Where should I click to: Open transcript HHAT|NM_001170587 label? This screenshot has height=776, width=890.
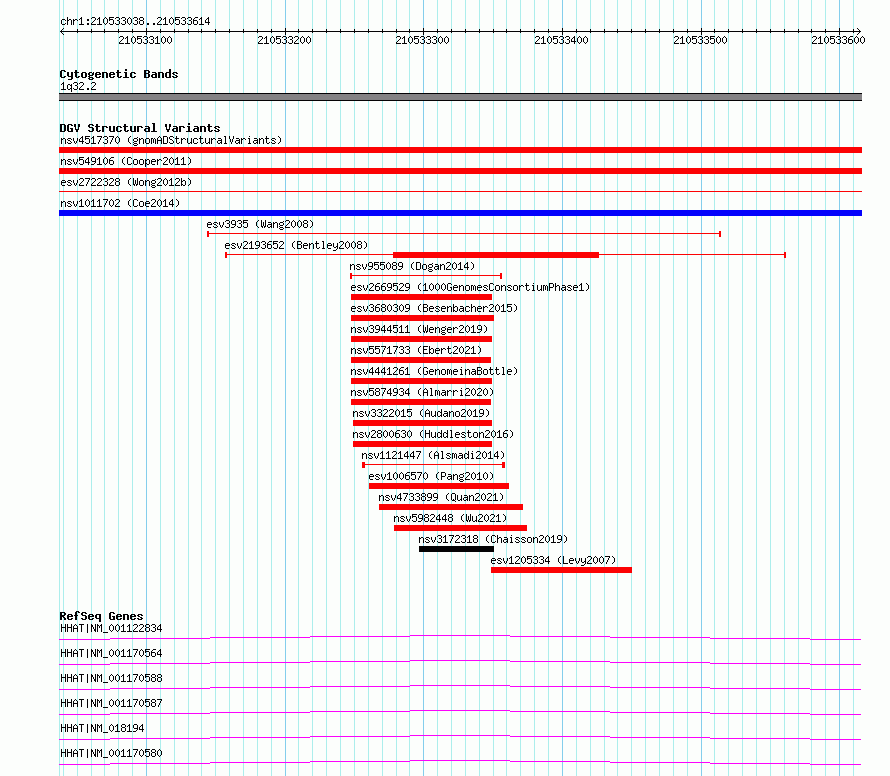[x=111, y=703]
